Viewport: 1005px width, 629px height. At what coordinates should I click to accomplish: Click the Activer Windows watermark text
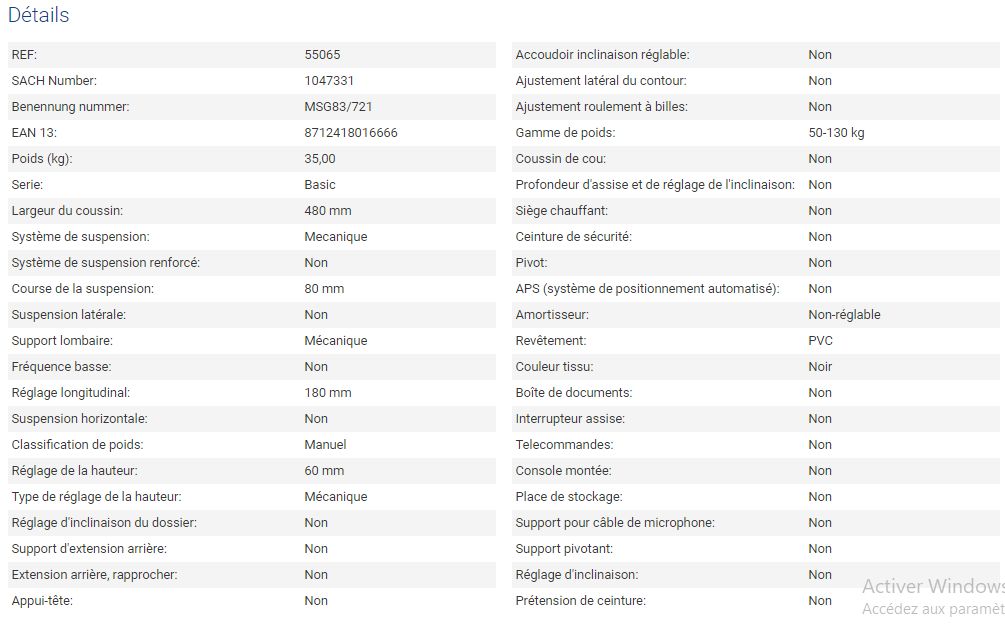pos(932,587)
